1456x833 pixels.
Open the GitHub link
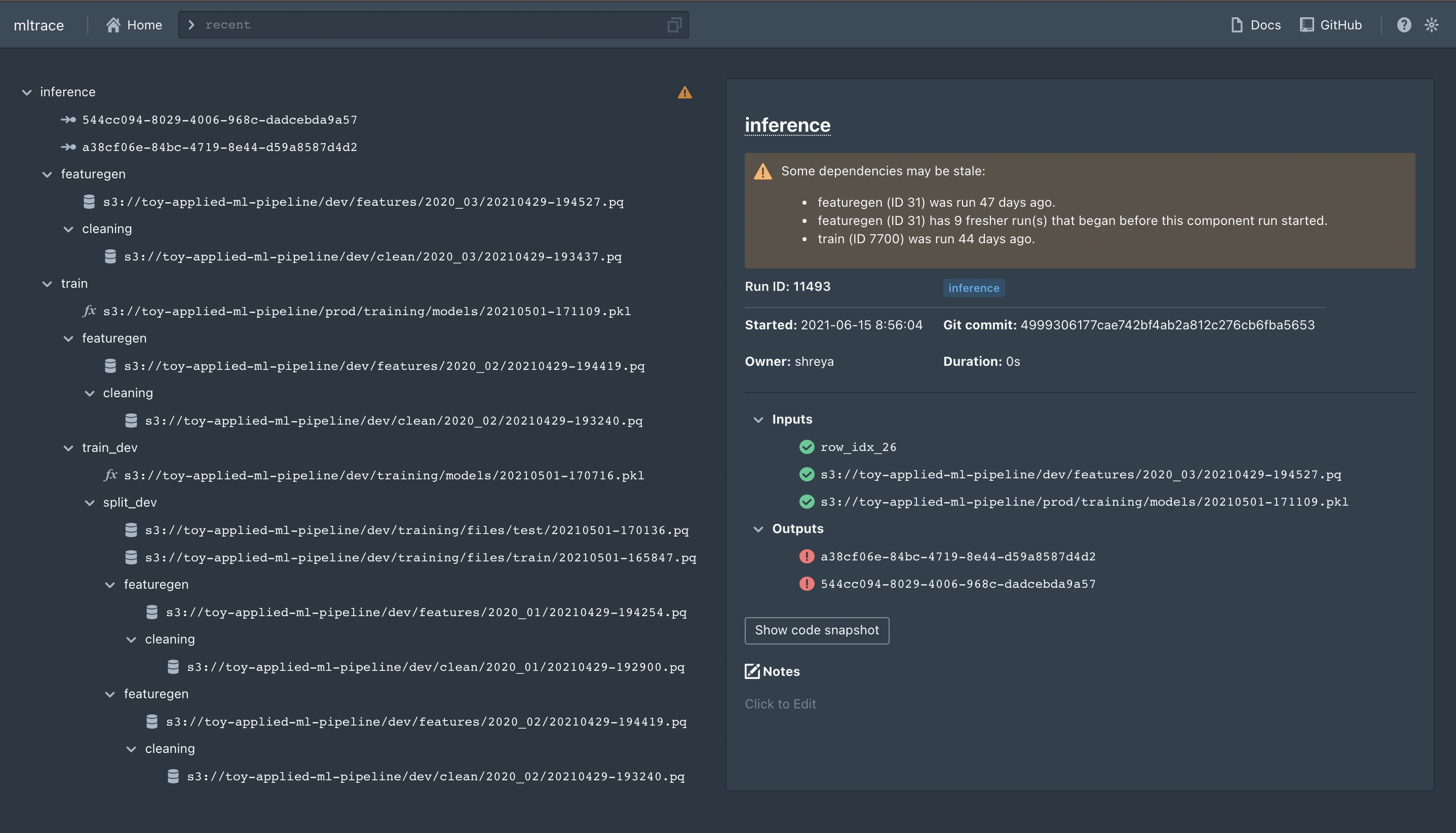point(1331,25)
